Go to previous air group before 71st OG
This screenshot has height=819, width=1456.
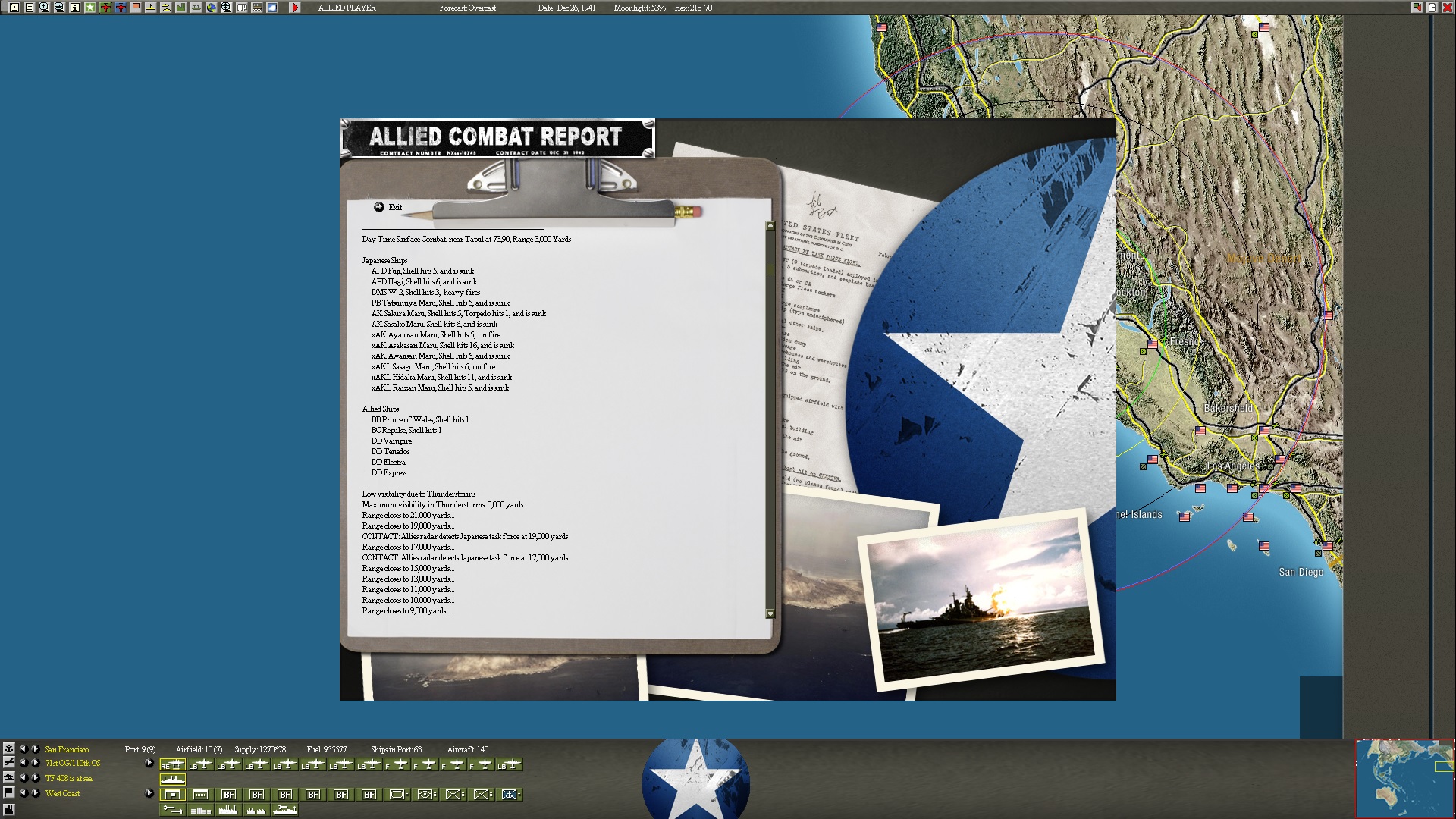coord(24,763)
